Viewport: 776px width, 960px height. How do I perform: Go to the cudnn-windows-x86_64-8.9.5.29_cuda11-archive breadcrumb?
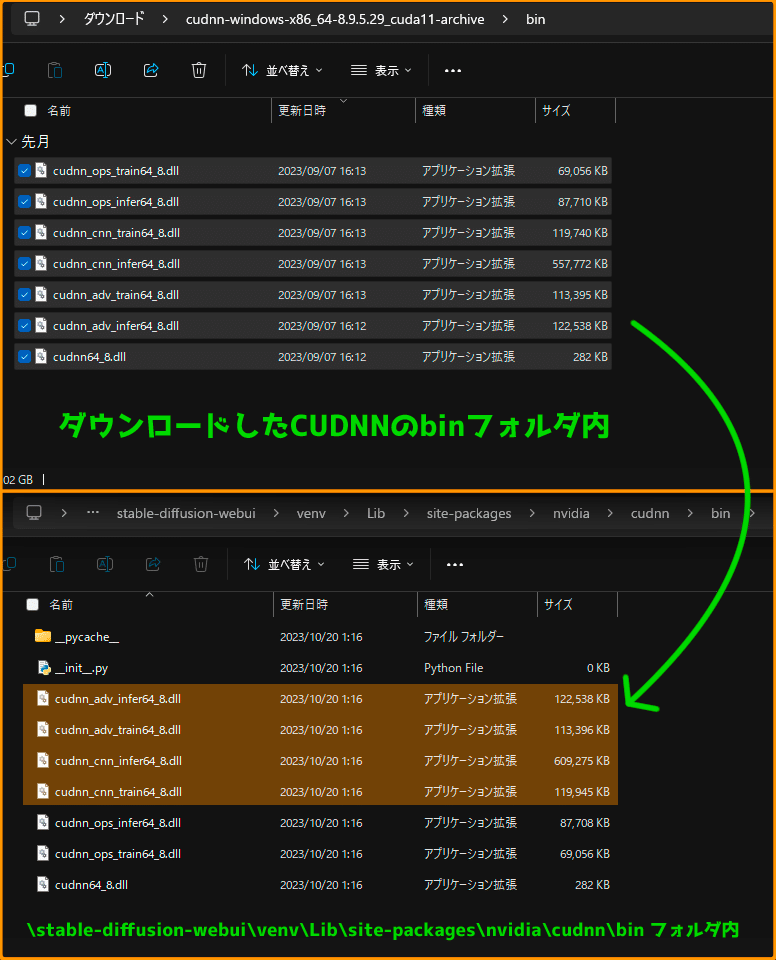click(335, 20)
